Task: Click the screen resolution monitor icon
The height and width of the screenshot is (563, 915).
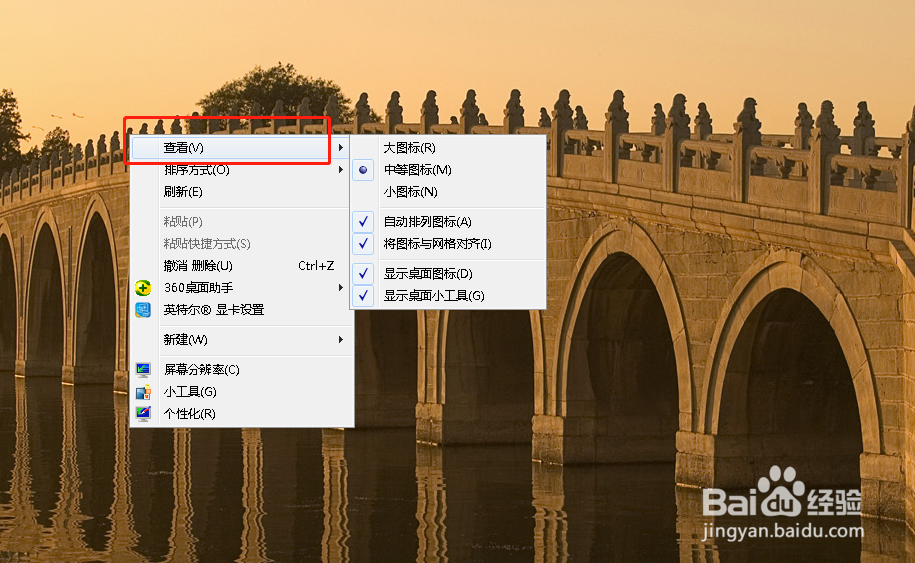Action: pyautogui.click(x=143, y=369)
